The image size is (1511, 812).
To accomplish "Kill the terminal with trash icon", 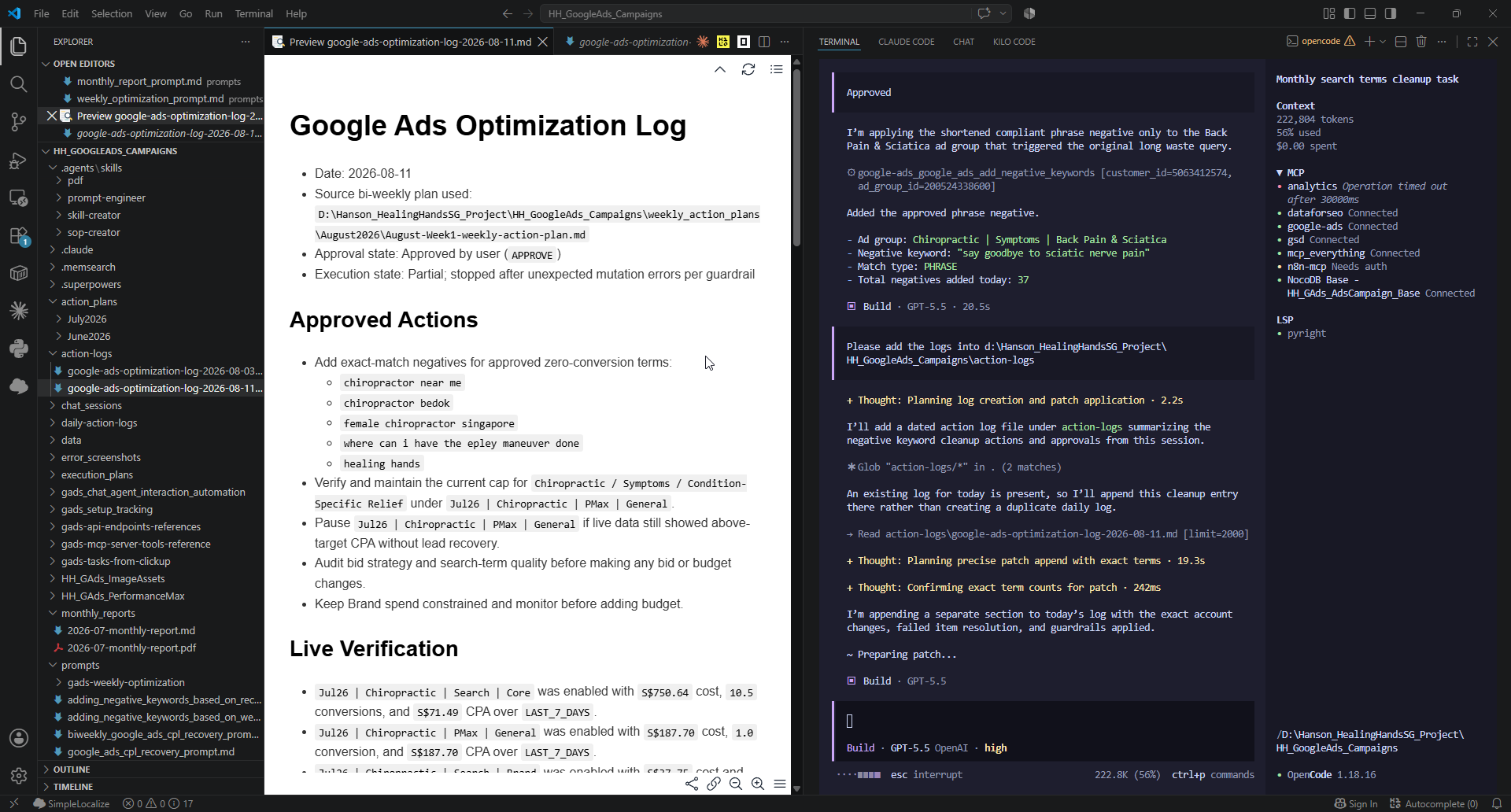I will (1421, 42).
